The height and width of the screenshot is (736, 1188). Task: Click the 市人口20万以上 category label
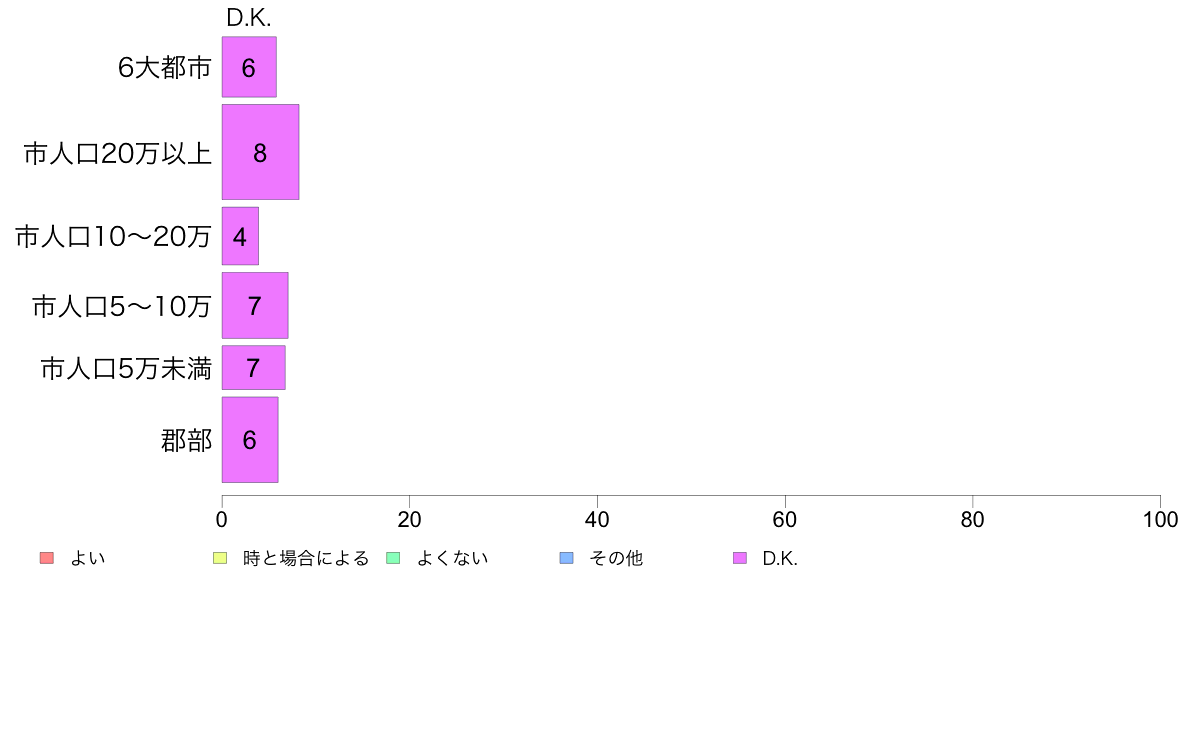click(117, 154)
